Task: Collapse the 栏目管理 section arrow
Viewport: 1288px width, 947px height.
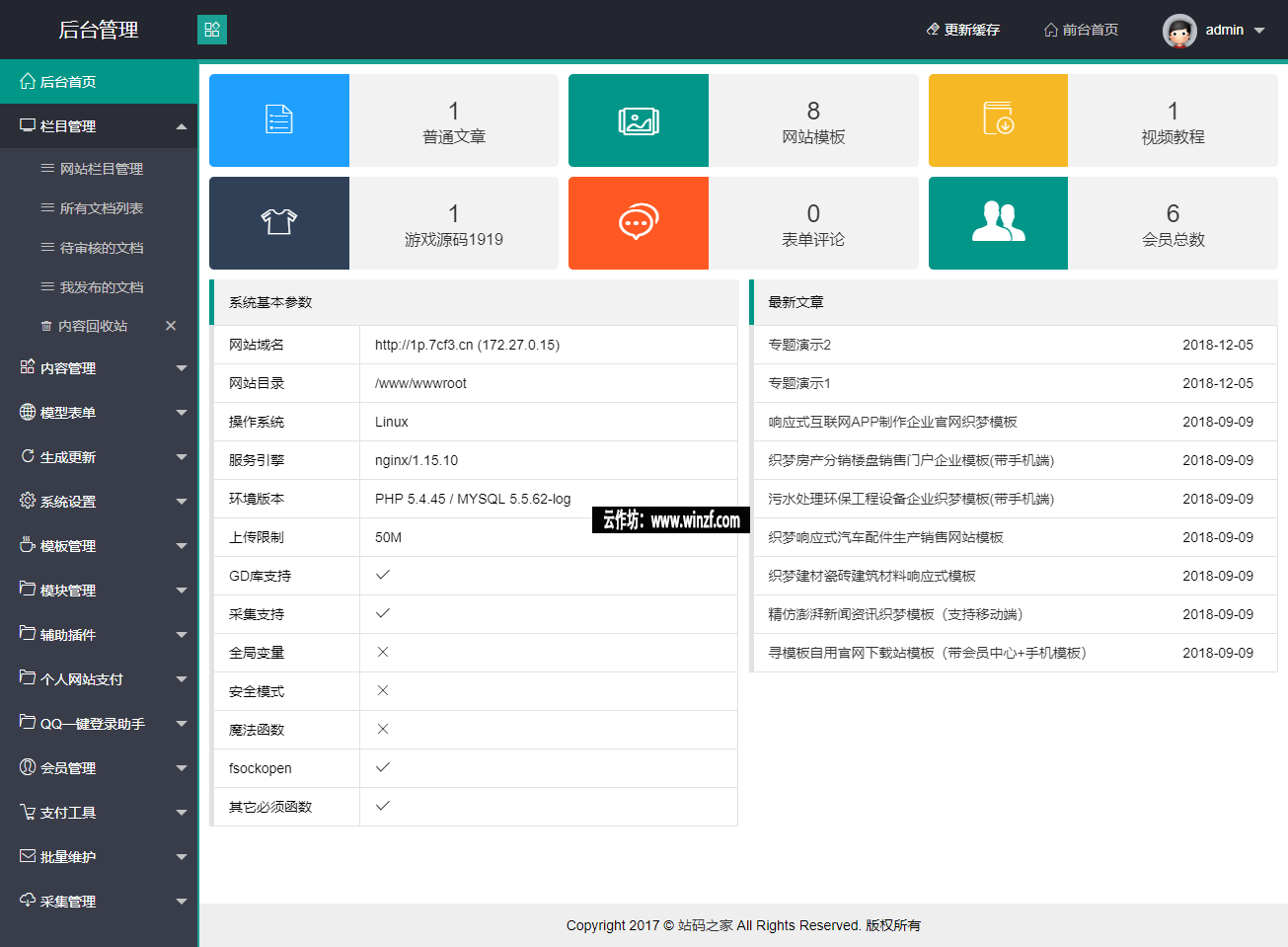Action: pos(182,126)
